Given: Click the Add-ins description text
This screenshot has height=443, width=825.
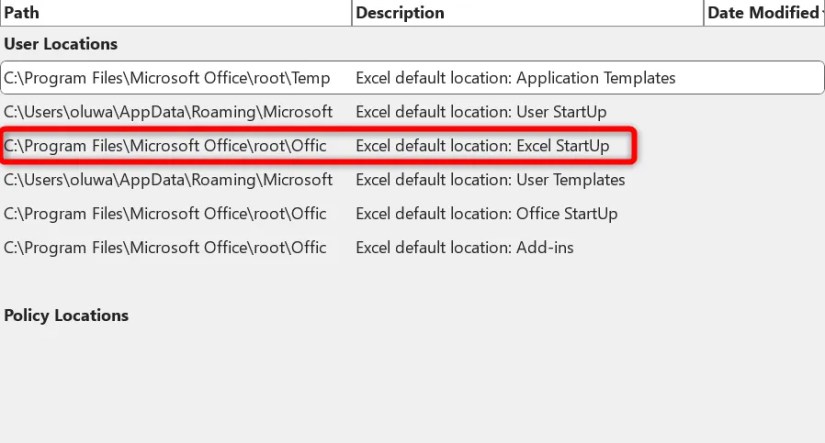Looking at the screenshot, I should [x=464, y=248].
